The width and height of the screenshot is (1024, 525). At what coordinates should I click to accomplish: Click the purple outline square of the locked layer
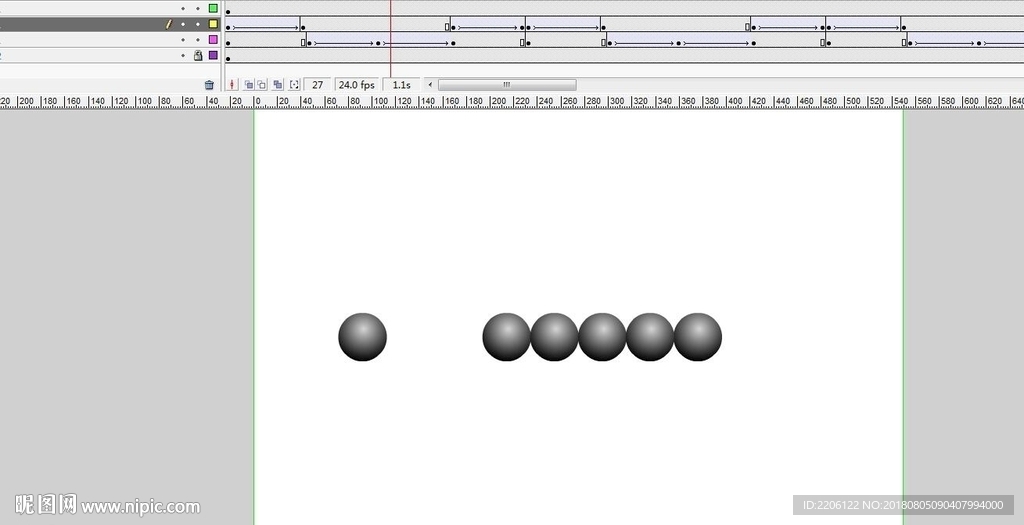click(x=213, y=56)
